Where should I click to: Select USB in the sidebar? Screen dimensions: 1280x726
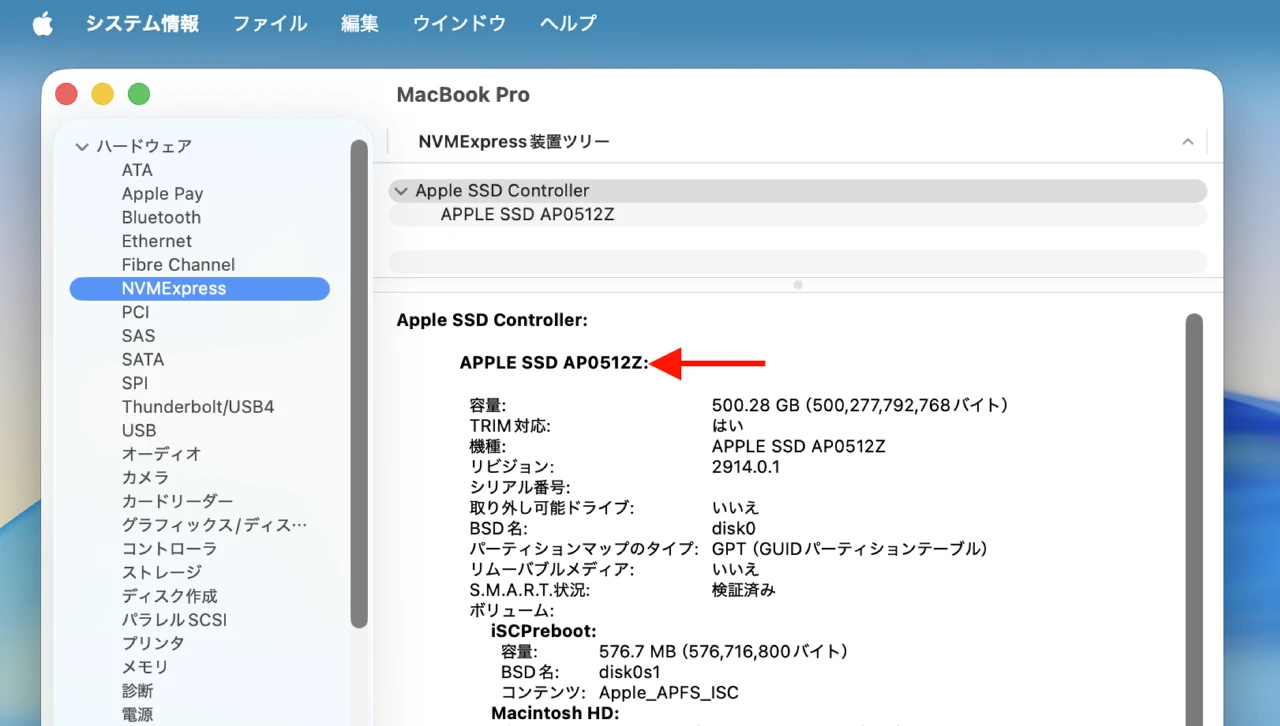point(138,430)
